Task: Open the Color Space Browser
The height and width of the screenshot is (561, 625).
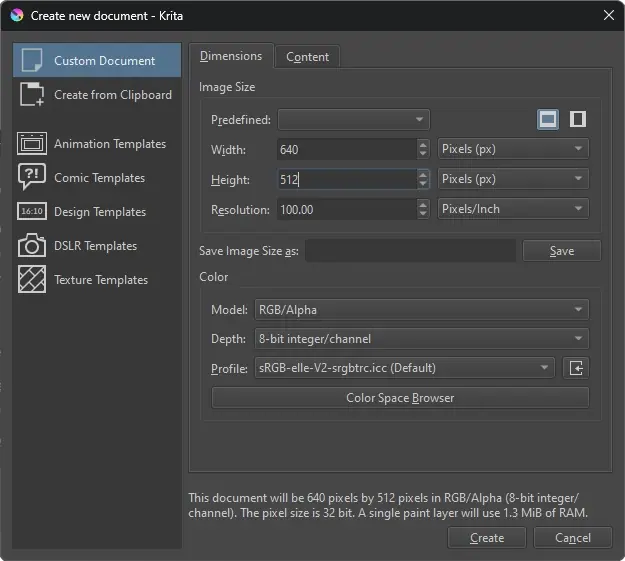Action: 400,398
